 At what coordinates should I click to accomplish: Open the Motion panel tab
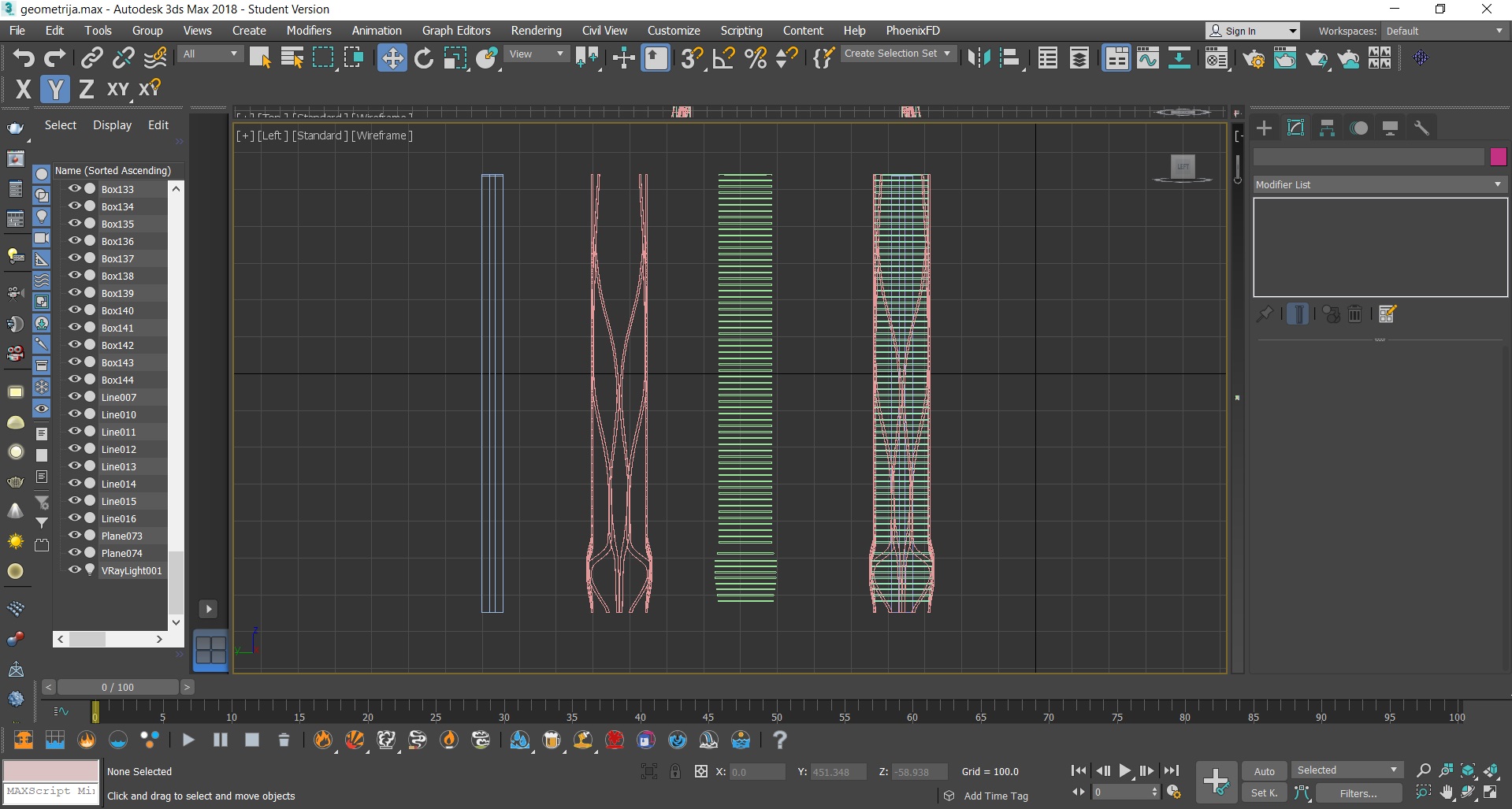(x=1359, y=128)
